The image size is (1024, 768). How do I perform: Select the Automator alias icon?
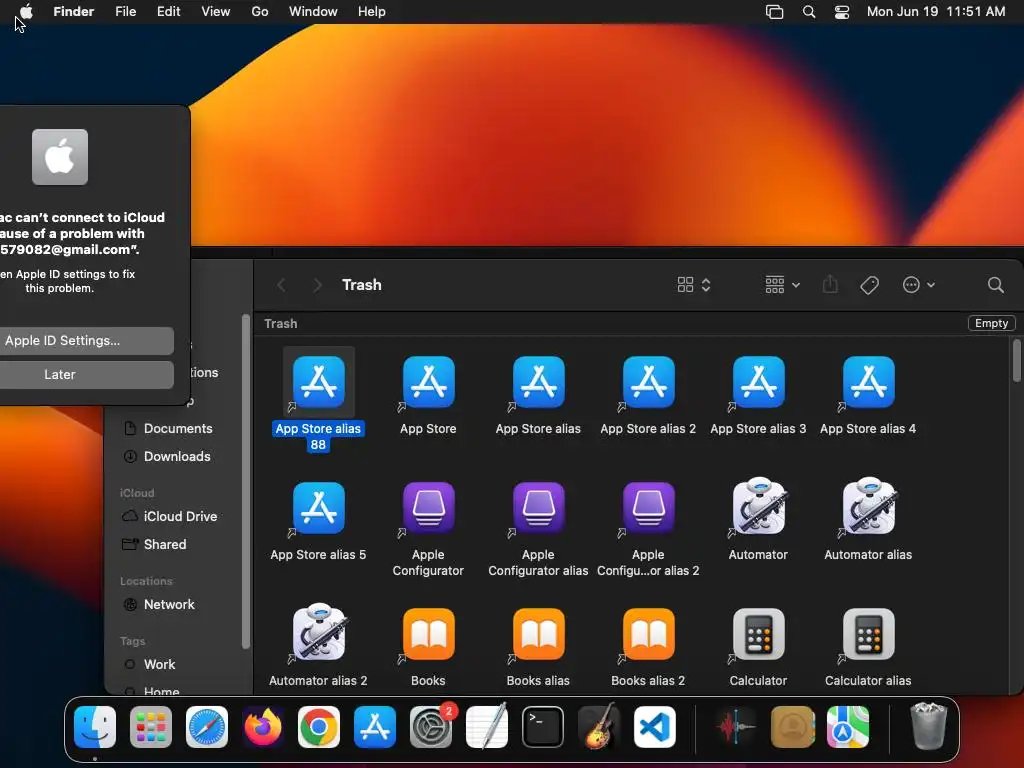click(x=869, y=507)
